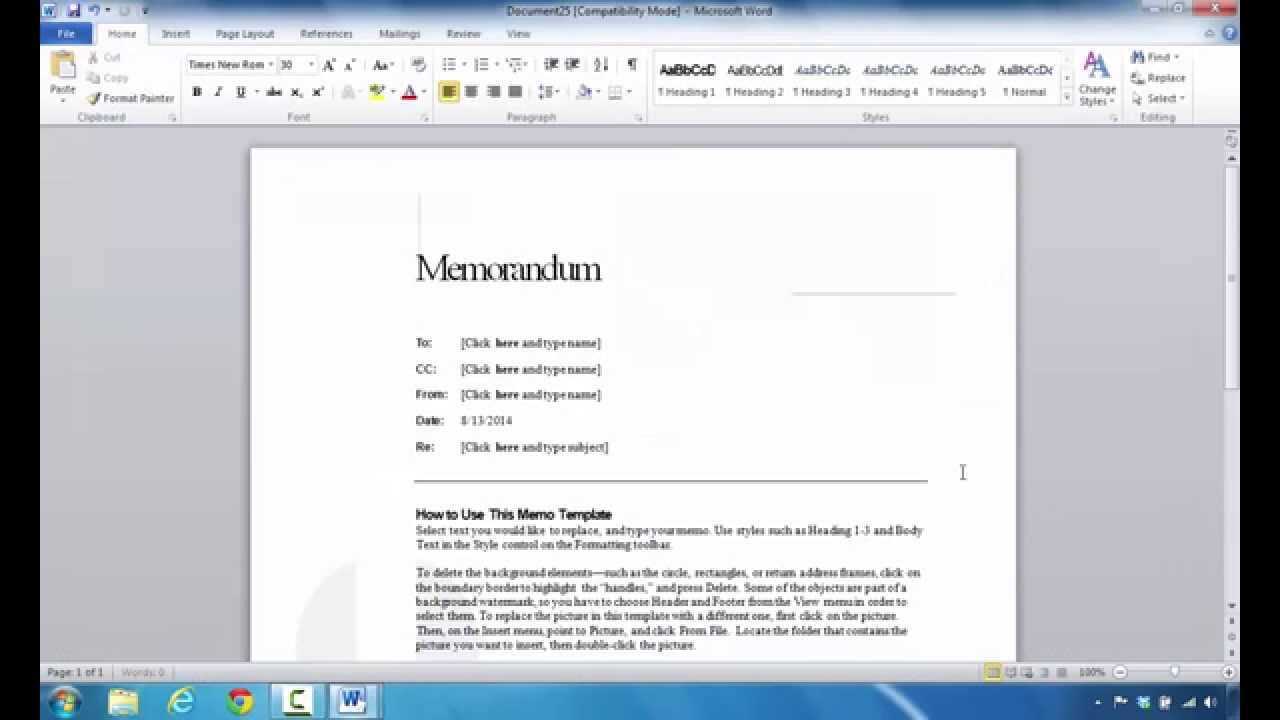Screen dimensions: 1280x720
Task: Switch to the View tab
Action: pyautogui.click(x=518, y=34)
